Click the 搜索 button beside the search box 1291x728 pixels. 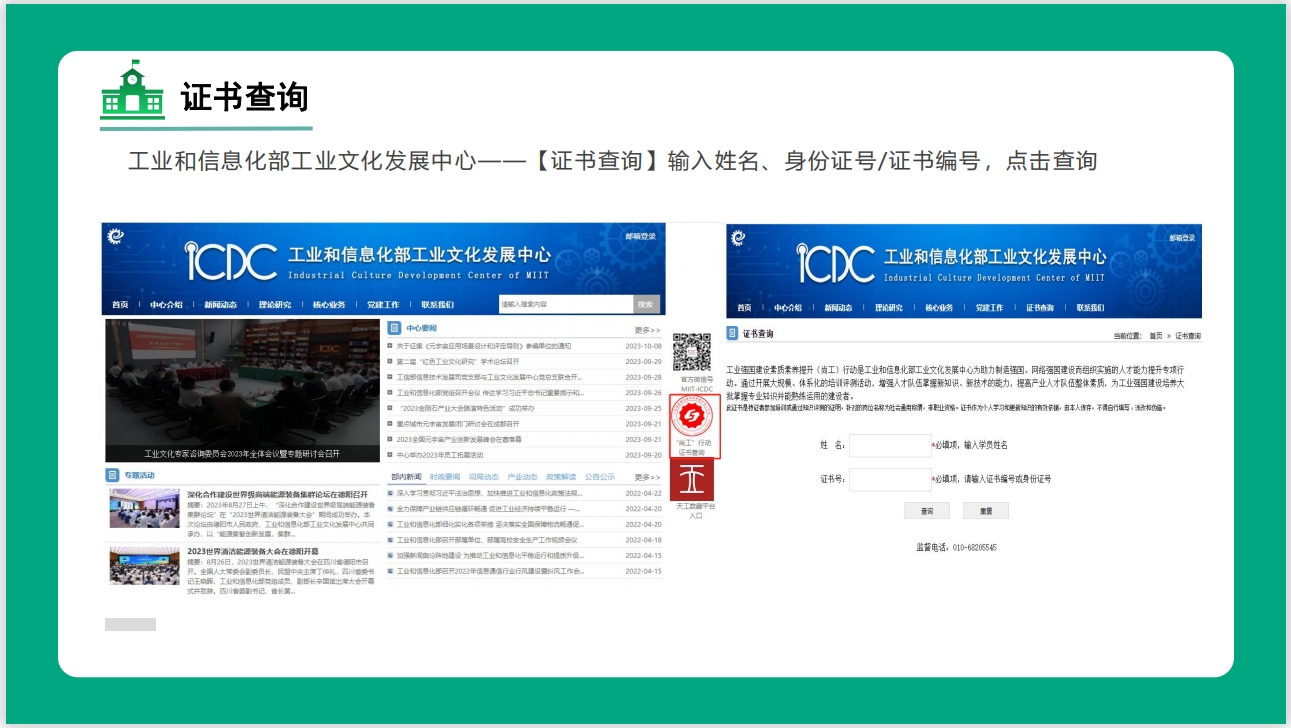(x=647, y=304)
